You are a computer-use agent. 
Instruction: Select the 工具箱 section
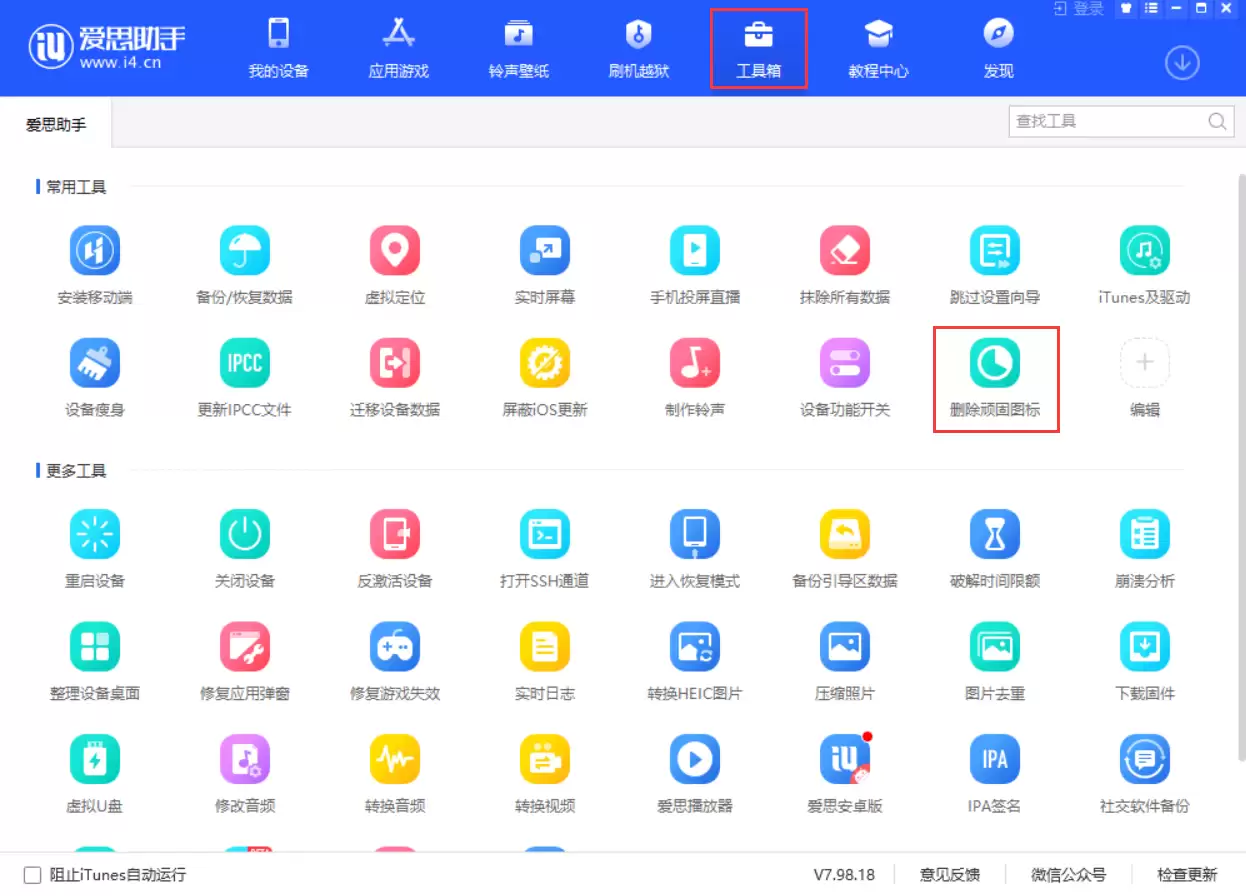[x=759, y=49]
